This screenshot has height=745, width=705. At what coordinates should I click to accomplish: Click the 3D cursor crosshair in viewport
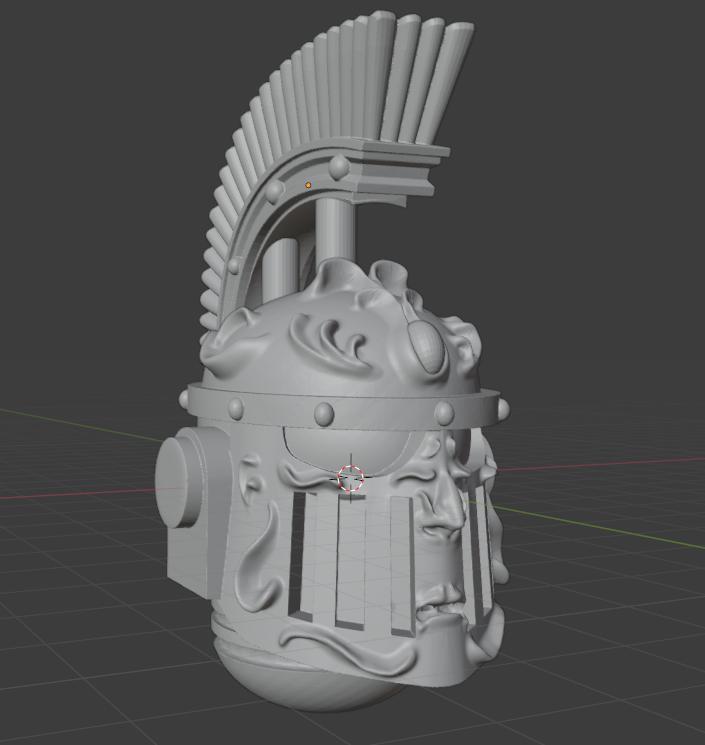coord(351,479)
